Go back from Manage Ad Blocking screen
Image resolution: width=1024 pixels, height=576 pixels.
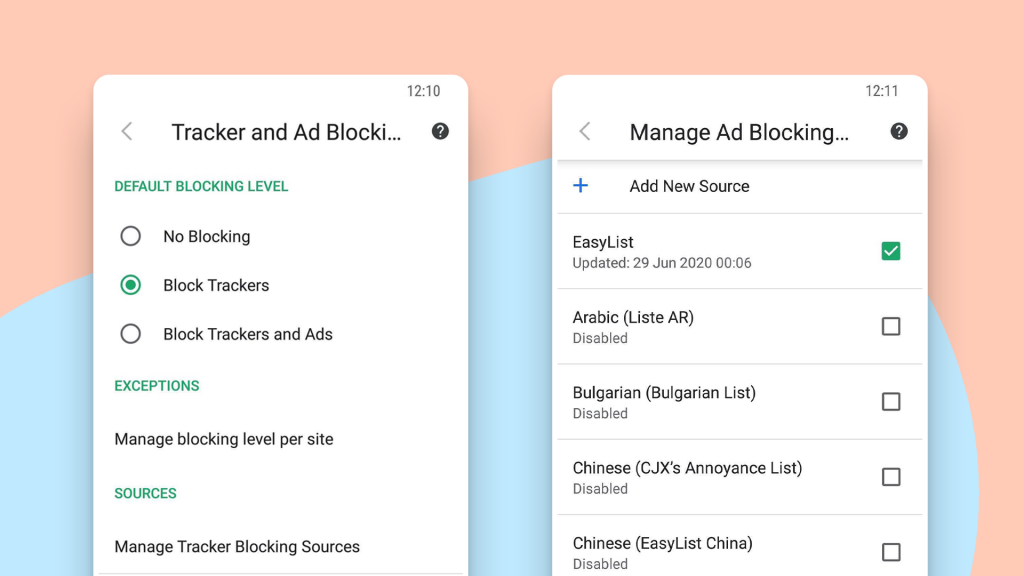pos(585,131)
